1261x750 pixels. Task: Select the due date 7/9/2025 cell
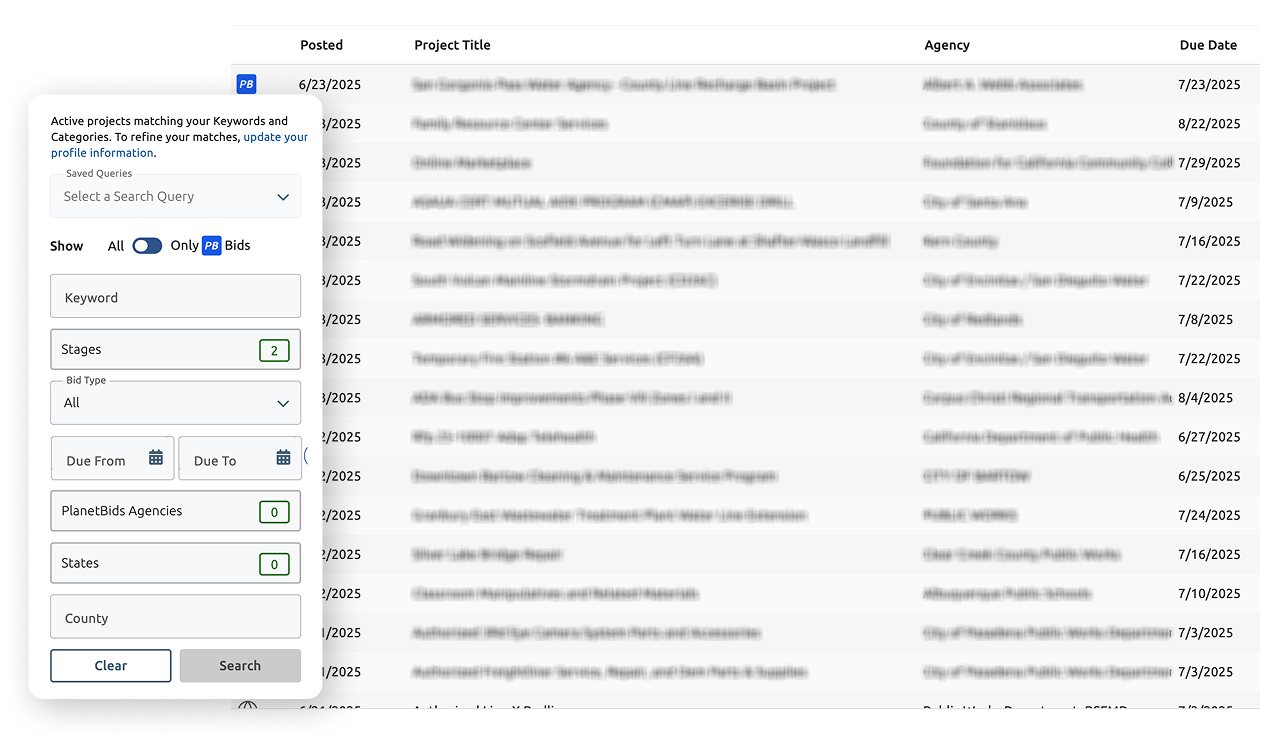(x=1205, y=202)
